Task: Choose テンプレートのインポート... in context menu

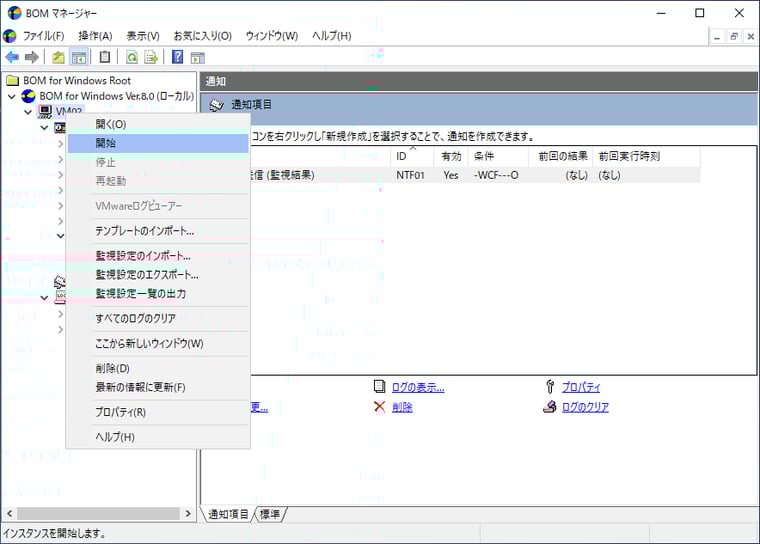Action: coord(158,231)
